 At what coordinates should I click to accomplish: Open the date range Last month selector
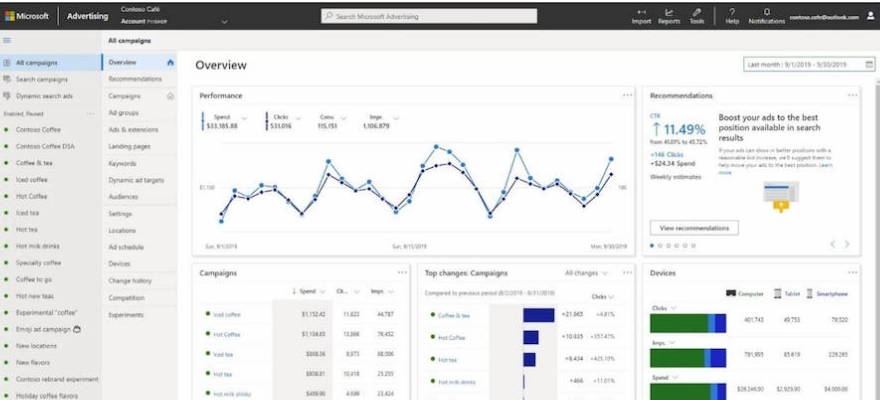(x=809, y=65)
